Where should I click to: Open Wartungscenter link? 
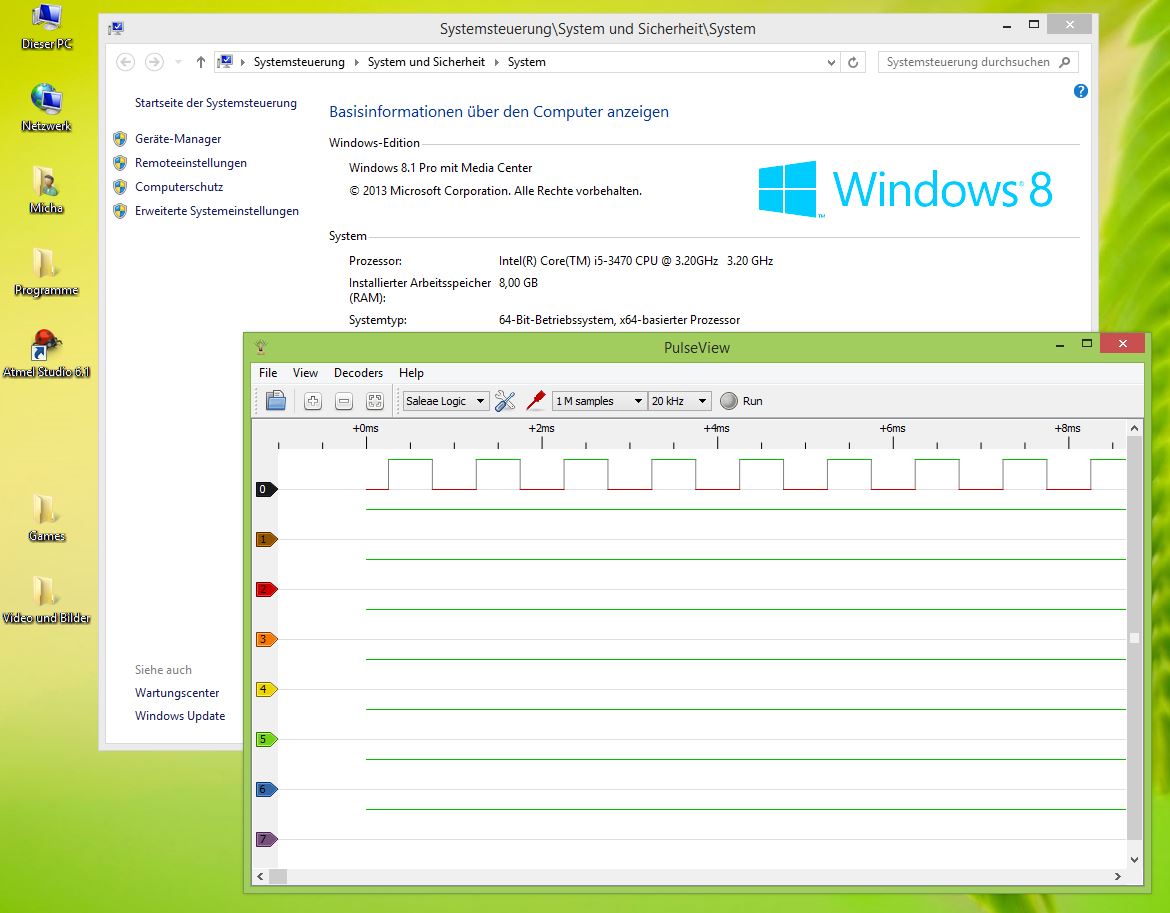pos(177,693)
